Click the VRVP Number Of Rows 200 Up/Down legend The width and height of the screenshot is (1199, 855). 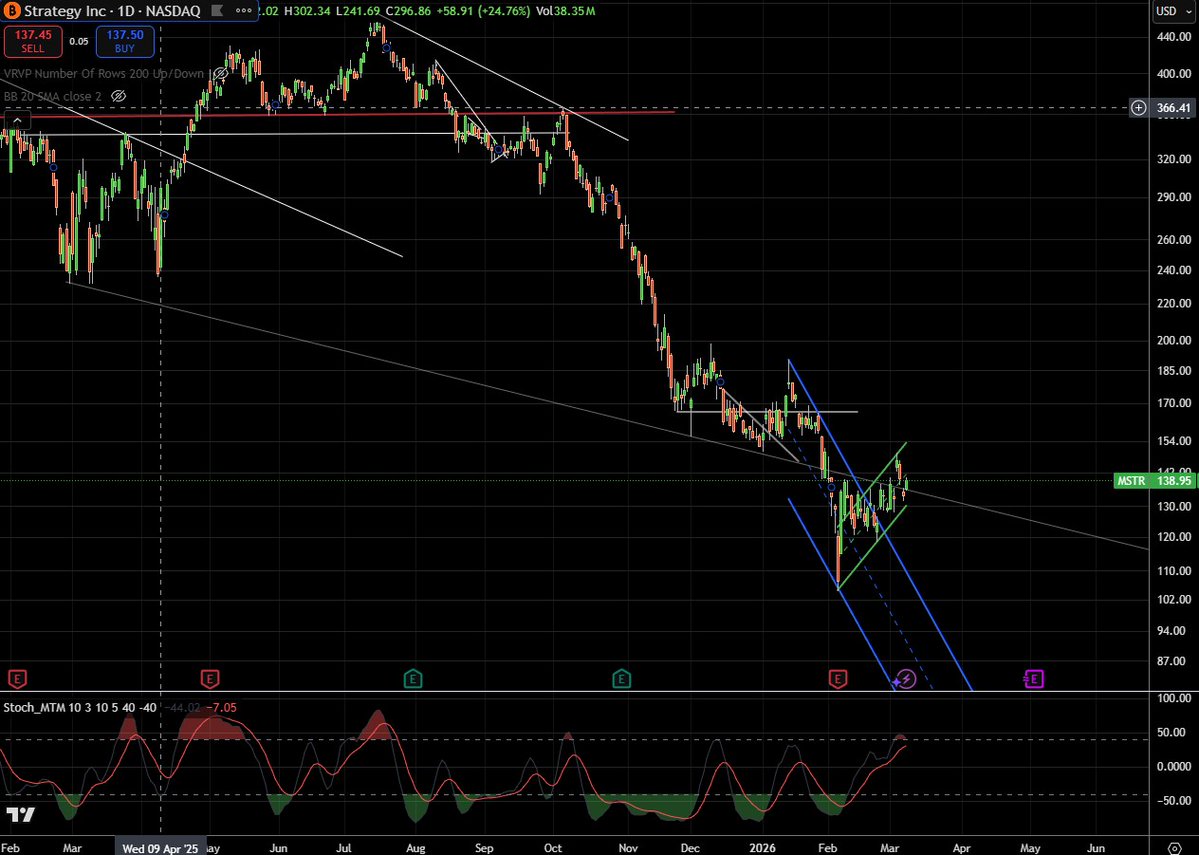(x=104, y=73)
